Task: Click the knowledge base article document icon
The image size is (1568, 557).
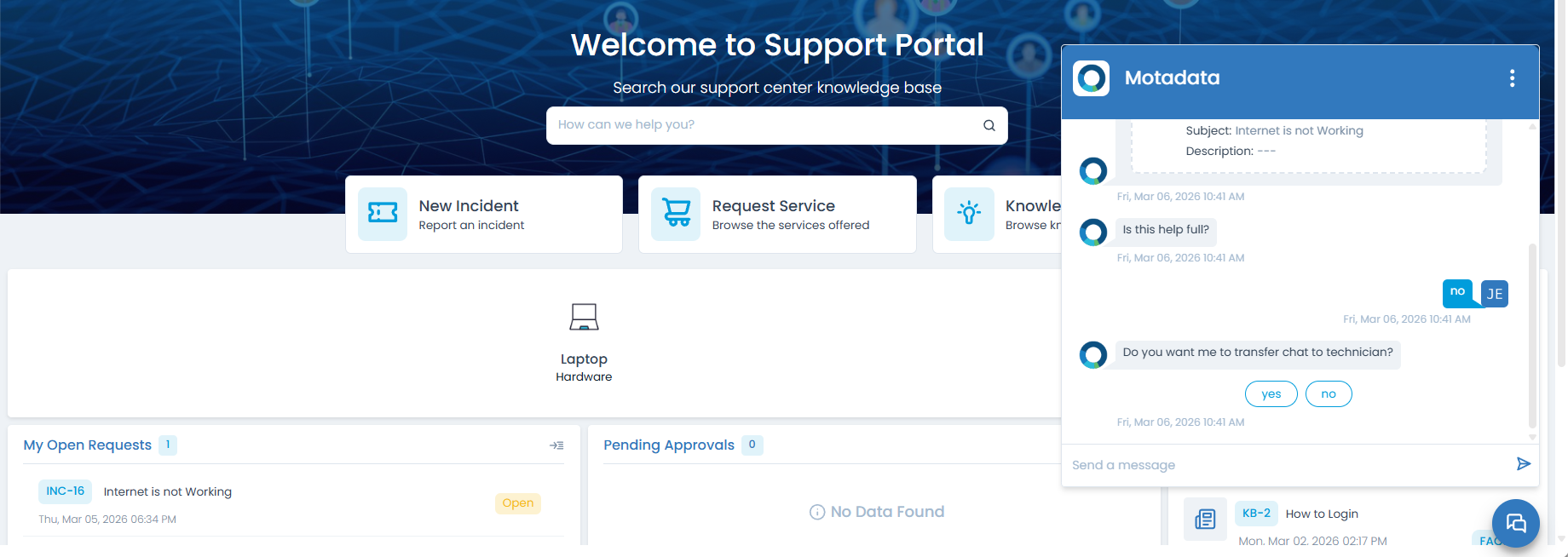Action: [1205, 520]
